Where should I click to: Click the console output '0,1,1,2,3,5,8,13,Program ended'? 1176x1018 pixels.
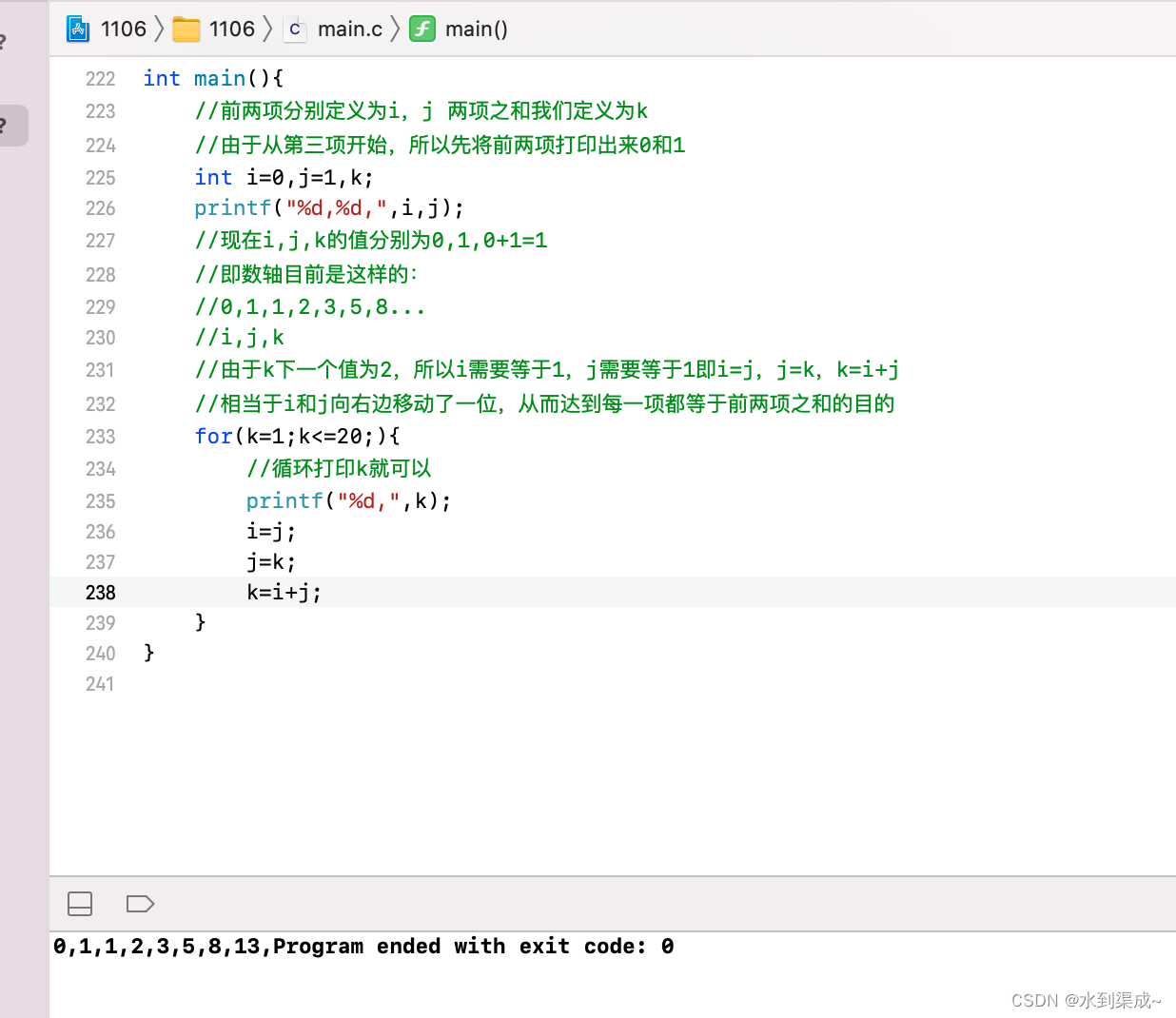(x=247, y=947)
